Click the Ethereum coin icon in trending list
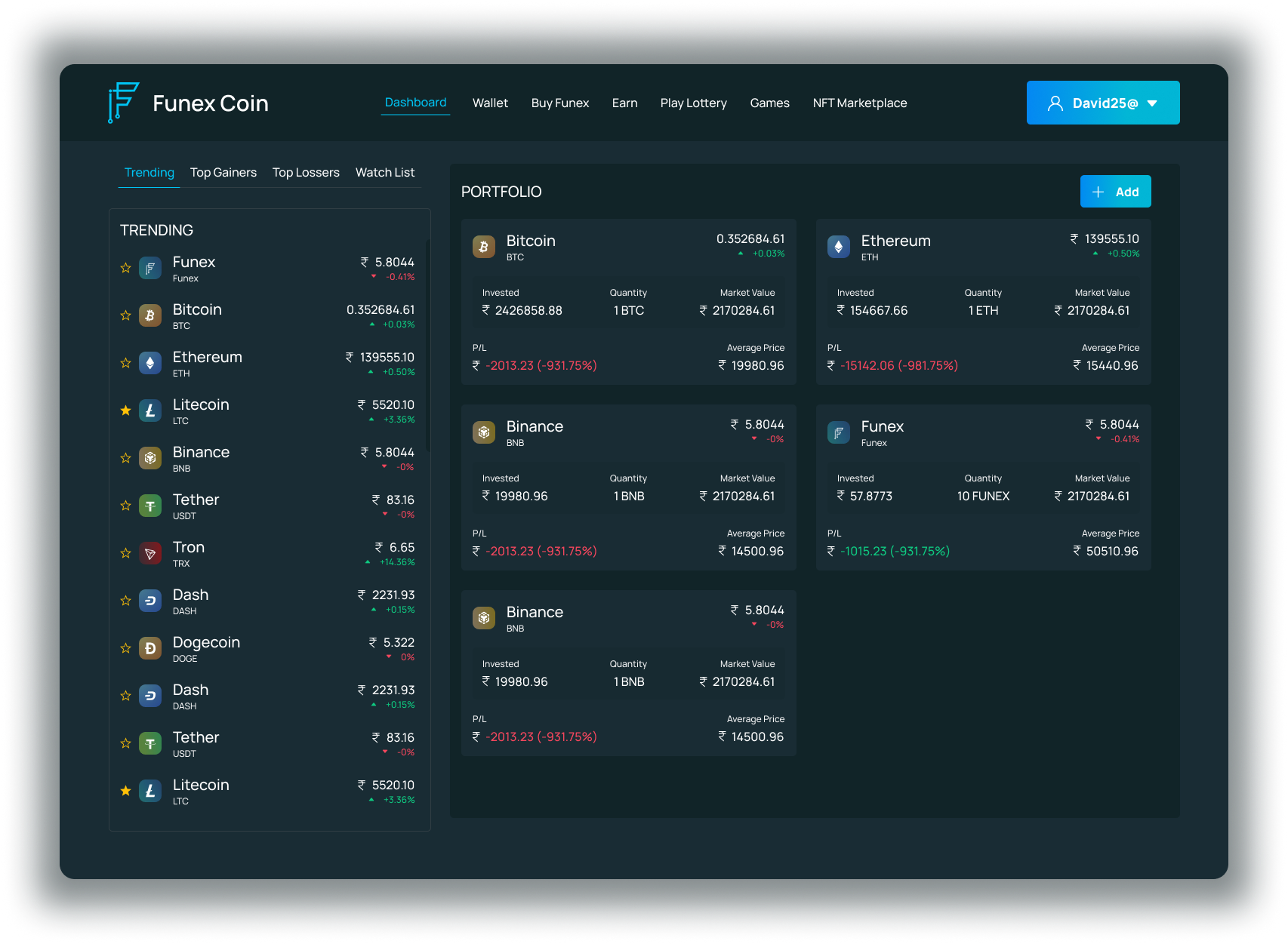This screenshot has height=944, width=1288. pyautogui.click(x=150, y=363)
